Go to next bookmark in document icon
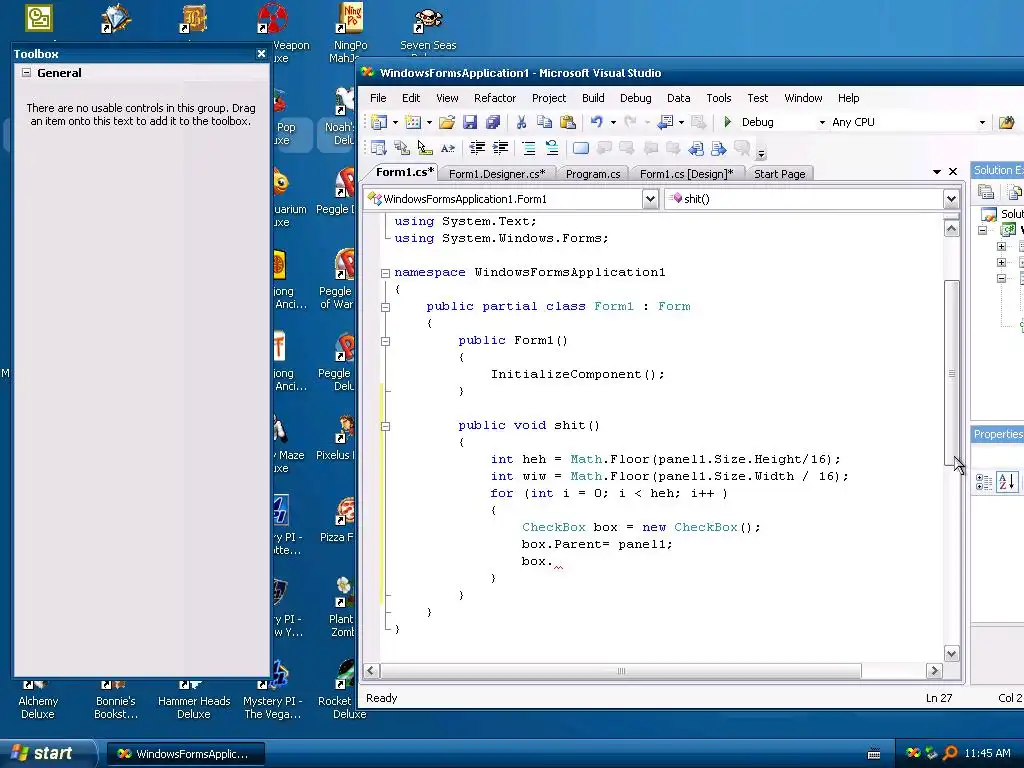The width and height of the screenshot is (1024, 768). tap(718, 148)
